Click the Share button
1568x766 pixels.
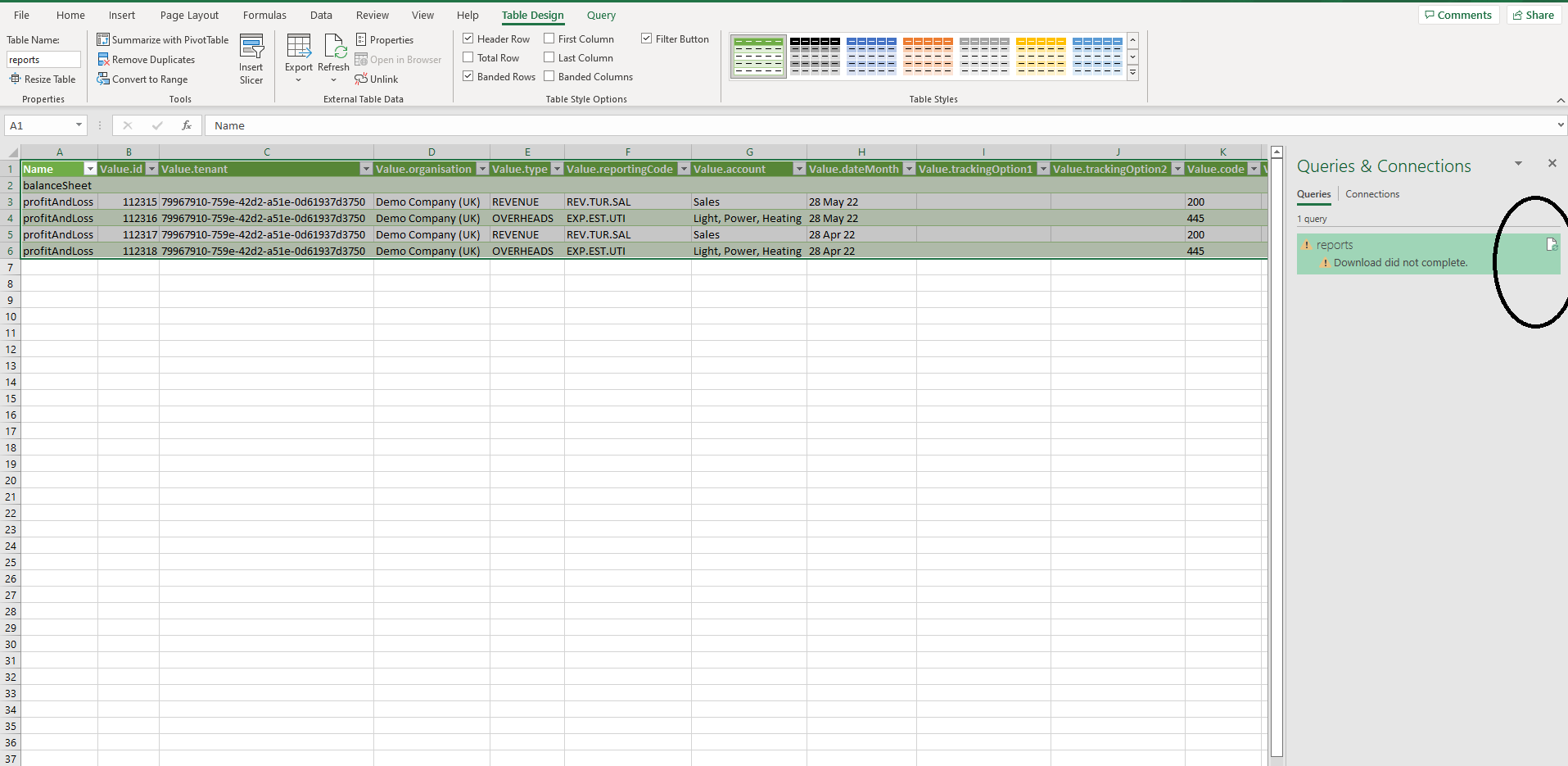point(1533,15)
